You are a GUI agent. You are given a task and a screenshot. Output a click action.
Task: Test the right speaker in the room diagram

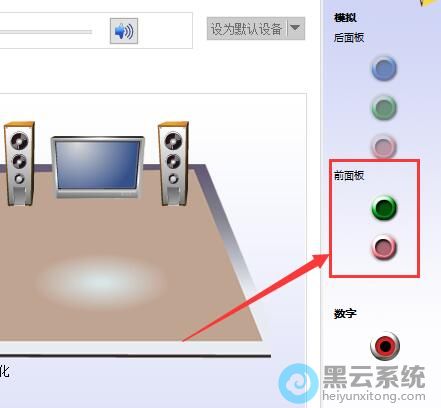coord(173,163)
